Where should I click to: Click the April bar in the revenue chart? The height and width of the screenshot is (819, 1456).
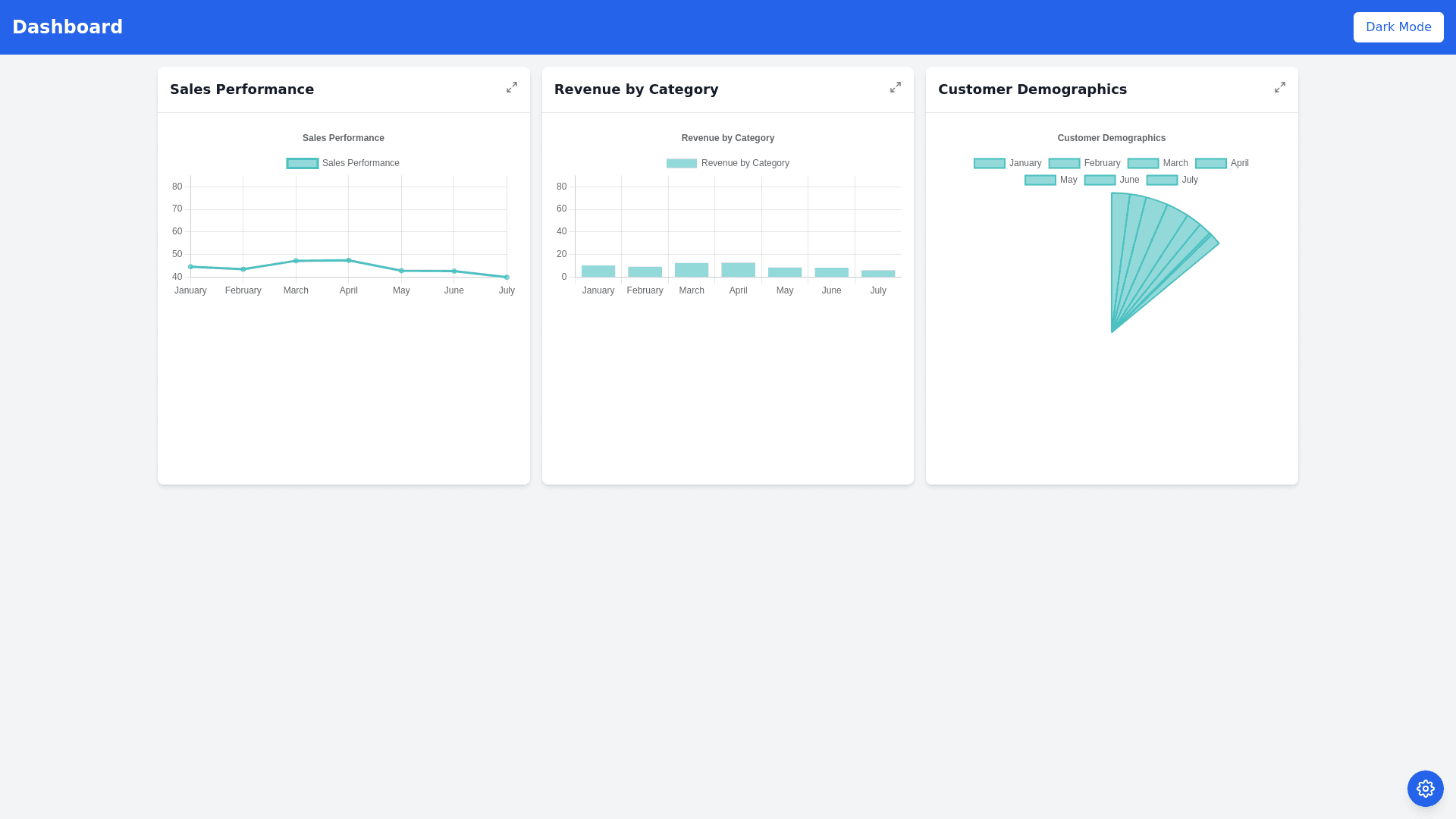point(738,270)
